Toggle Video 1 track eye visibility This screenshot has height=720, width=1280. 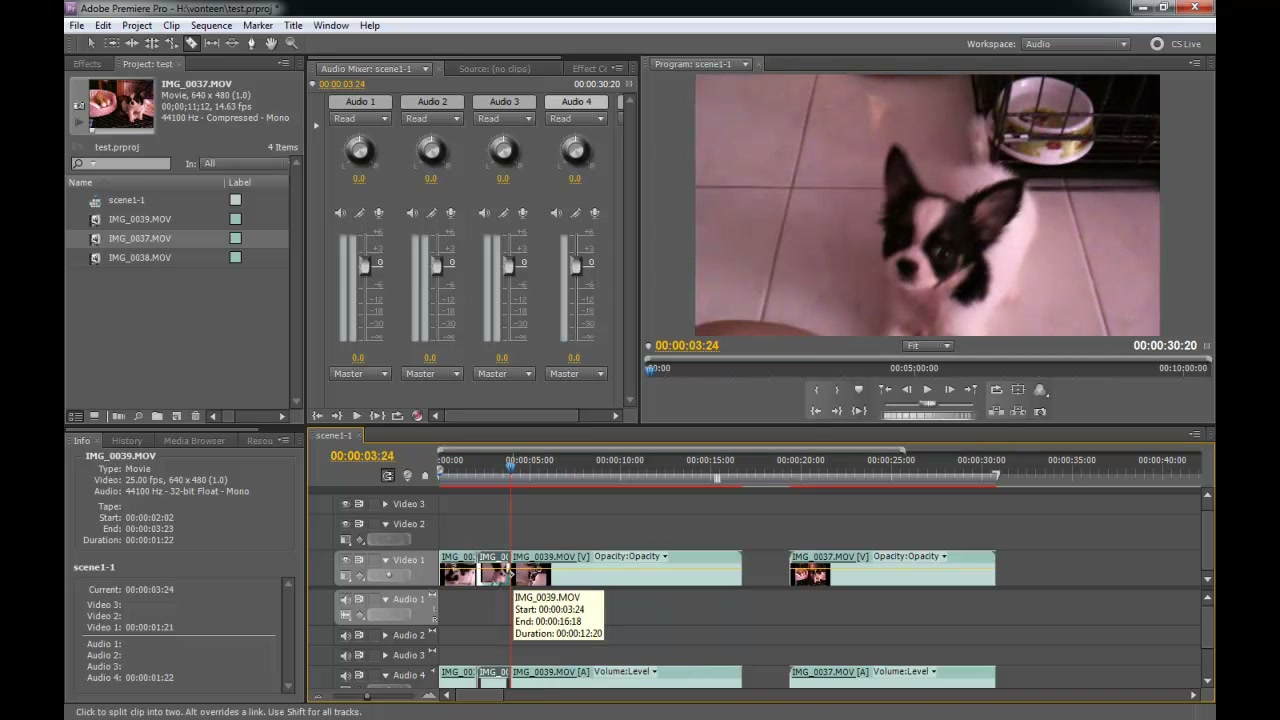[345, 560]
